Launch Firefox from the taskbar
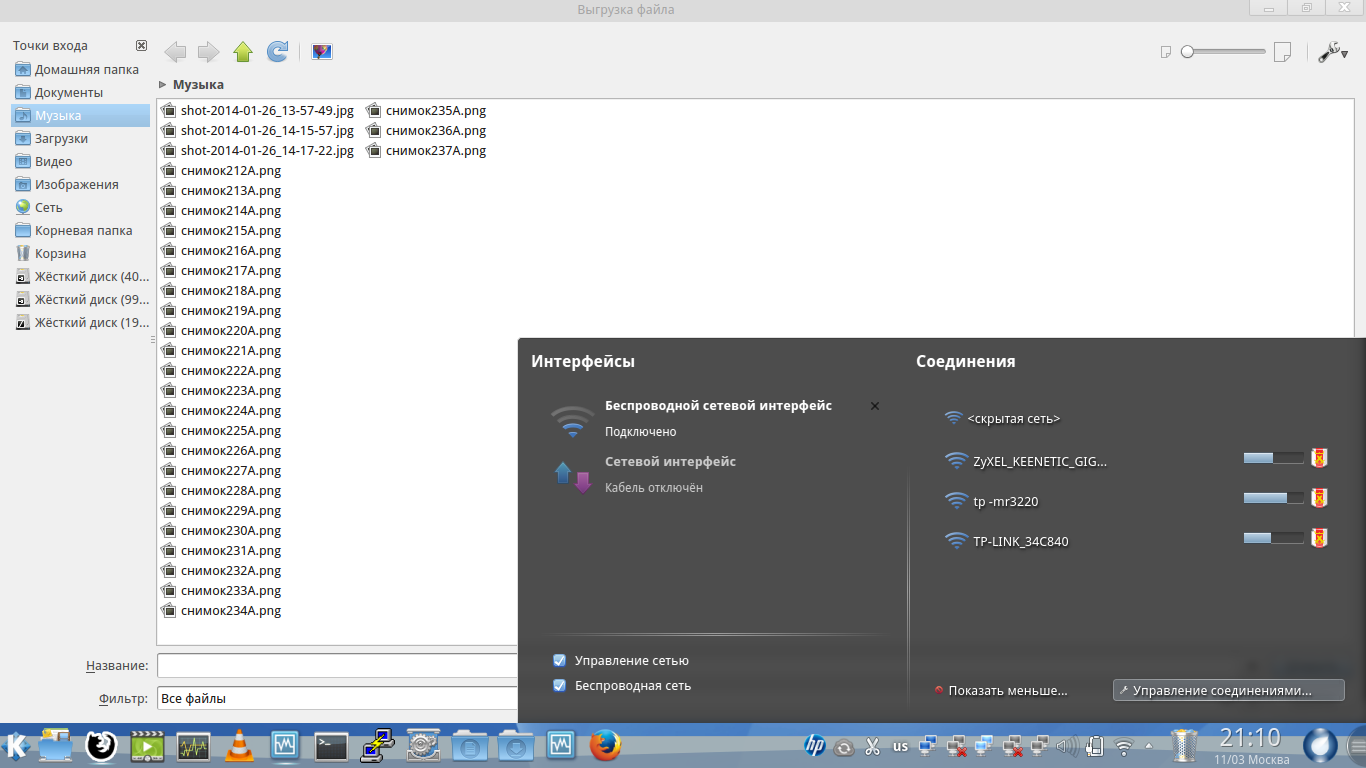 point(605,746)
